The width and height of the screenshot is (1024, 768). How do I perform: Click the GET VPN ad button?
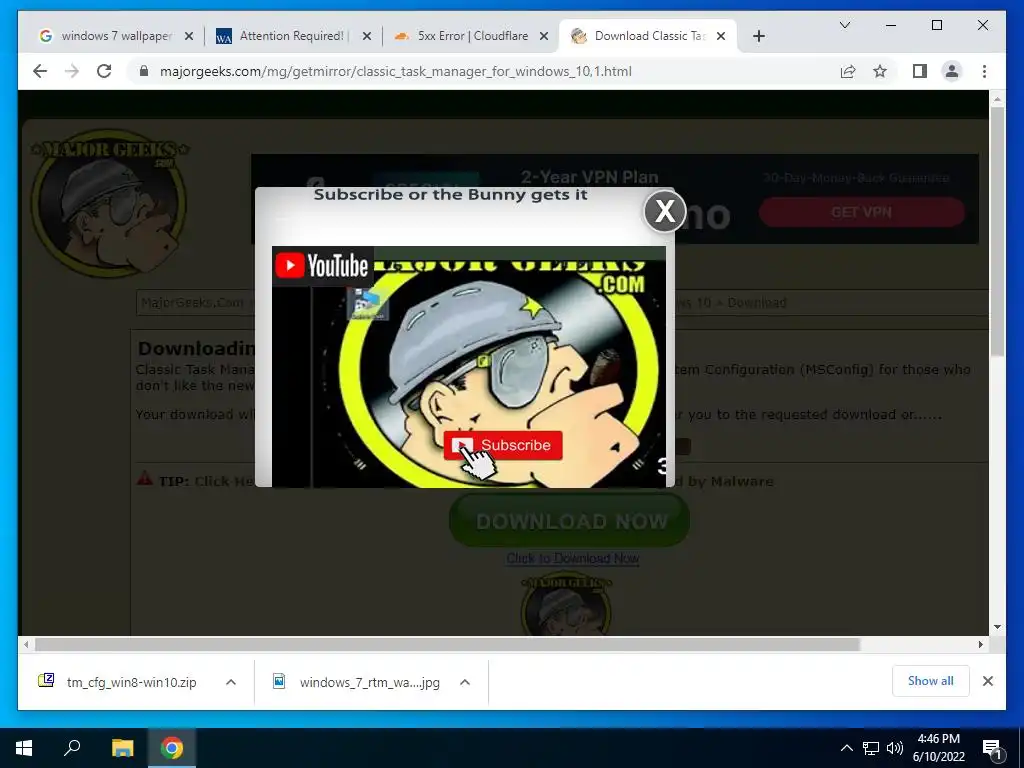861,212
